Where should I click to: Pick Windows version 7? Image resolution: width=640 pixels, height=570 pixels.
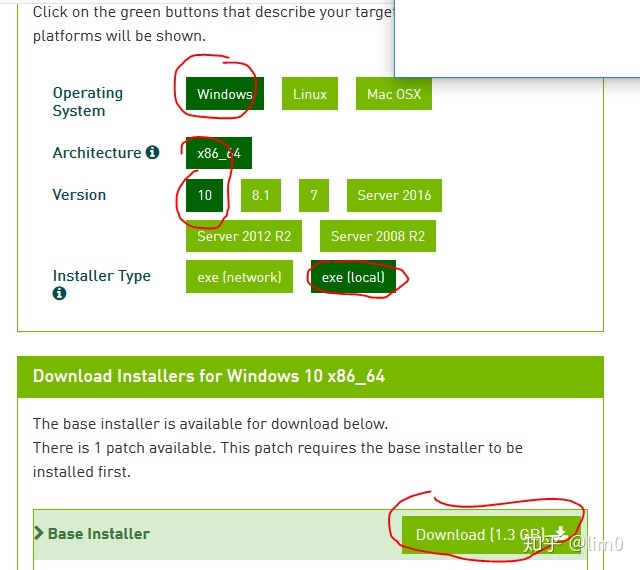(x=313, y=195)
